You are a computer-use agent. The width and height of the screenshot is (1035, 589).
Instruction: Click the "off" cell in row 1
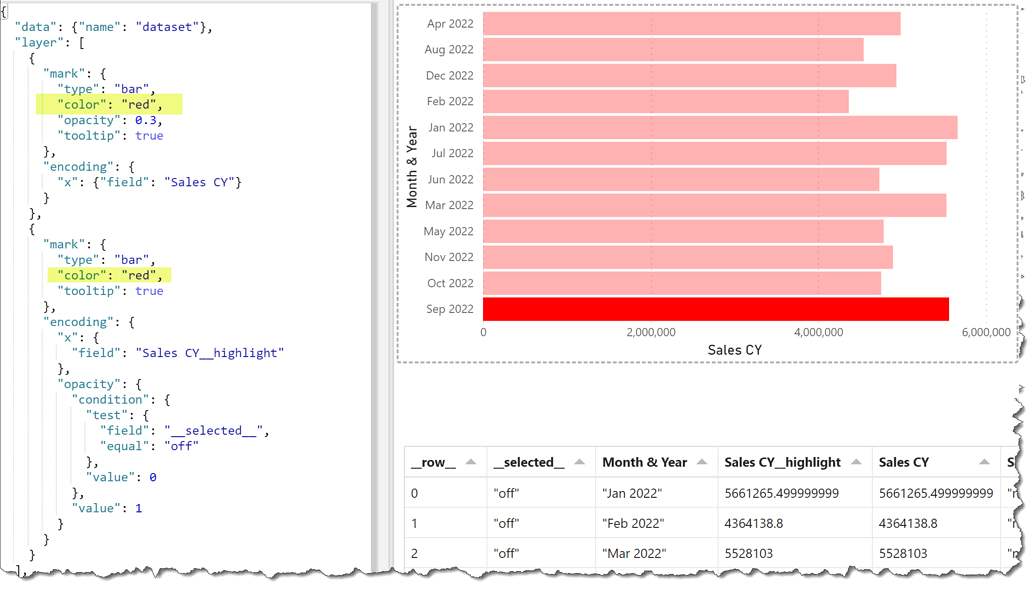(x=541, y=524)
